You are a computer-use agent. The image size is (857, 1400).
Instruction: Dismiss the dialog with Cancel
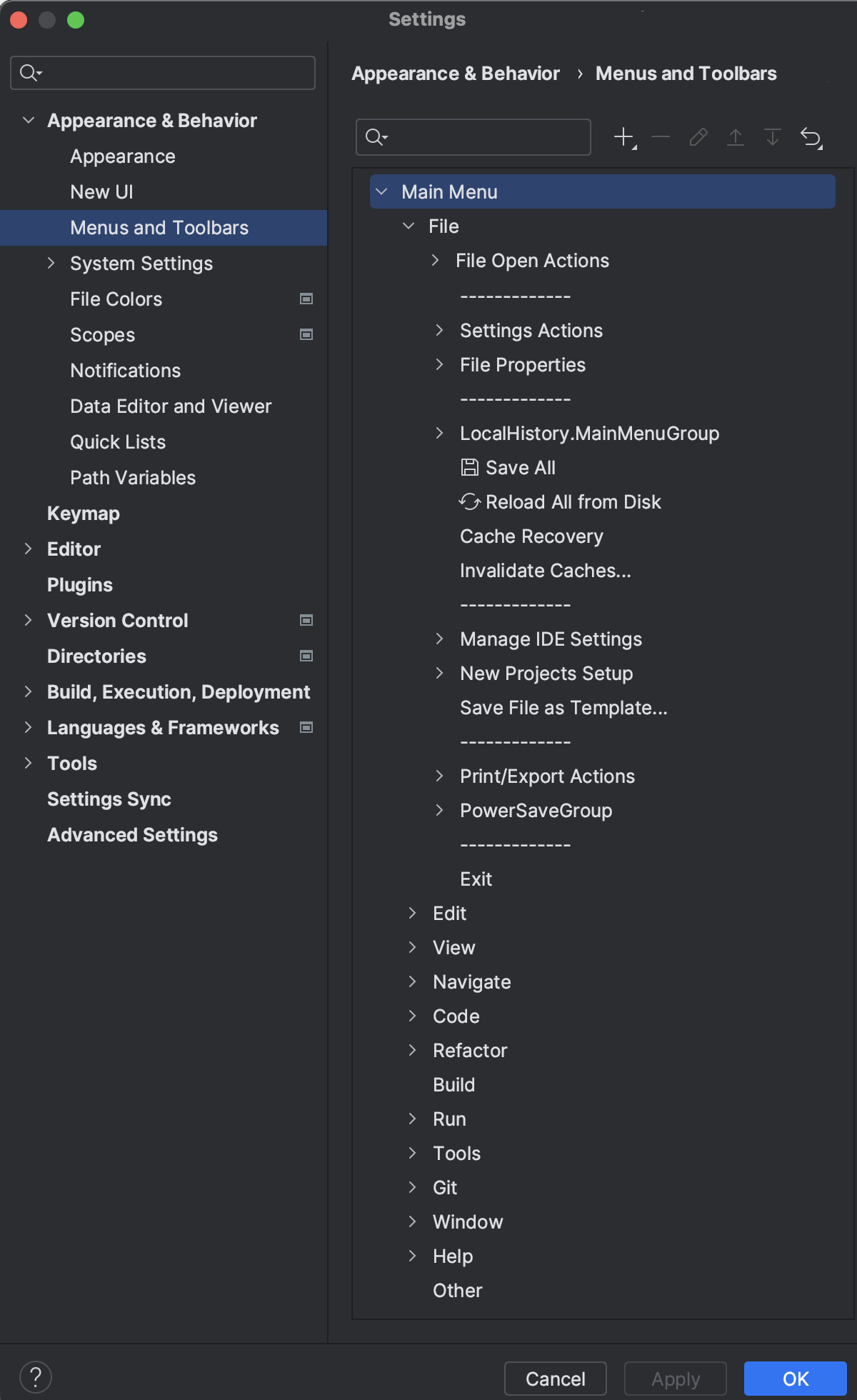pos(555,1378)
